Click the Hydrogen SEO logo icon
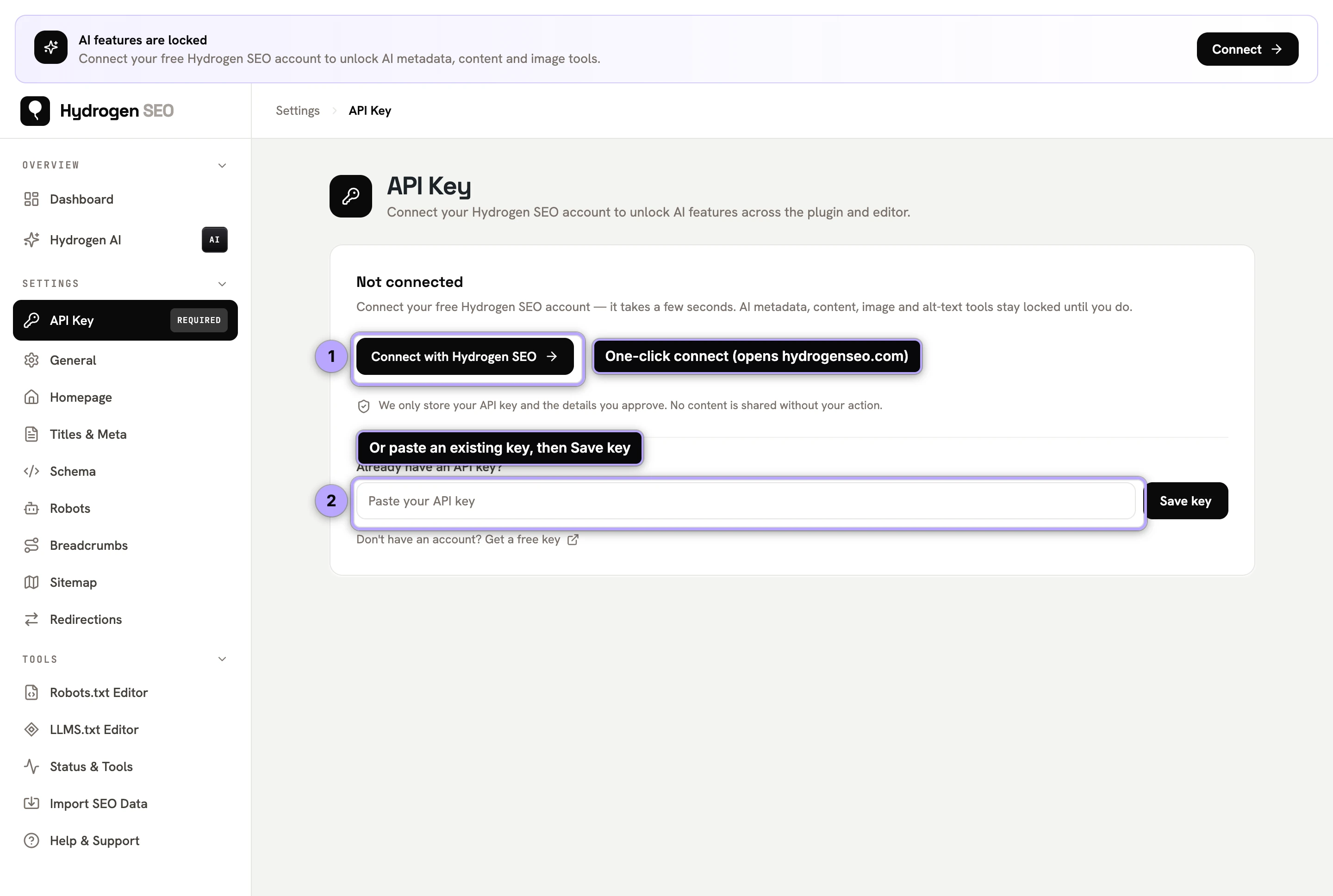This screenshot has height=896, width=1333. point(36,111)
